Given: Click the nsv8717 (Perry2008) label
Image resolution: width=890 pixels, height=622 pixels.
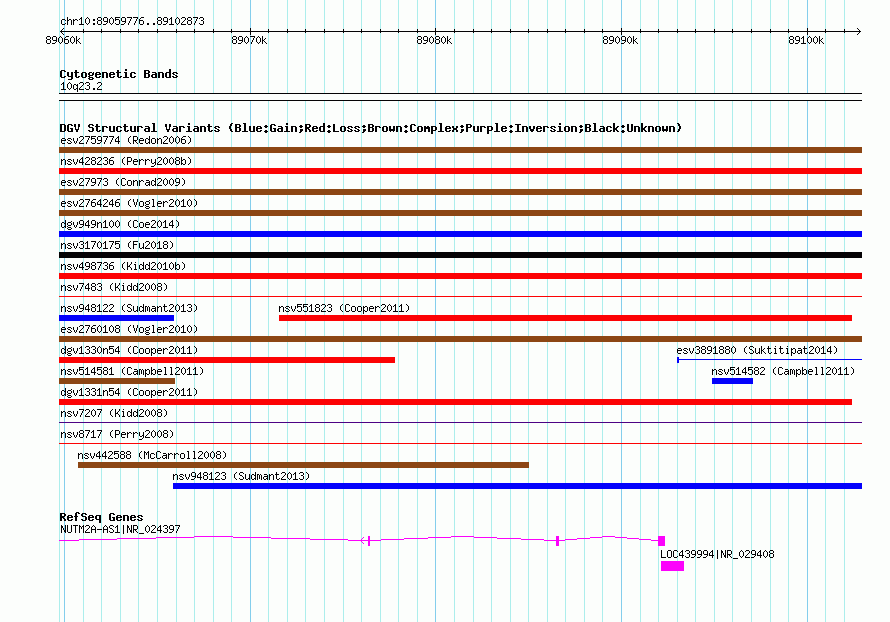Looking at the screenshot, I should pyautogui.click(x=117, y=434).
